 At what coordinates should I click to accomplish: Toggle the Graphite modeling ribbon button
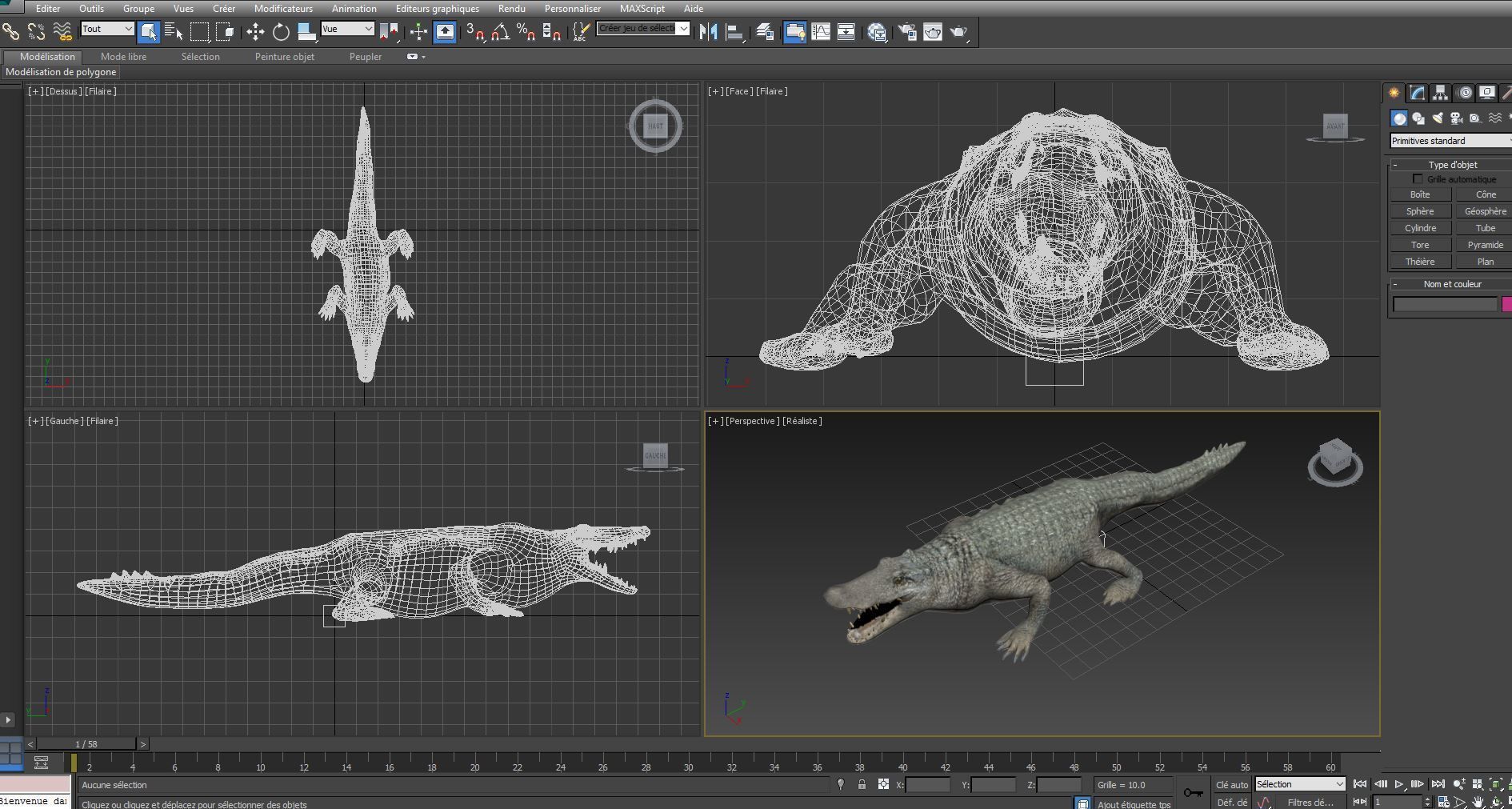coord(794,32)
